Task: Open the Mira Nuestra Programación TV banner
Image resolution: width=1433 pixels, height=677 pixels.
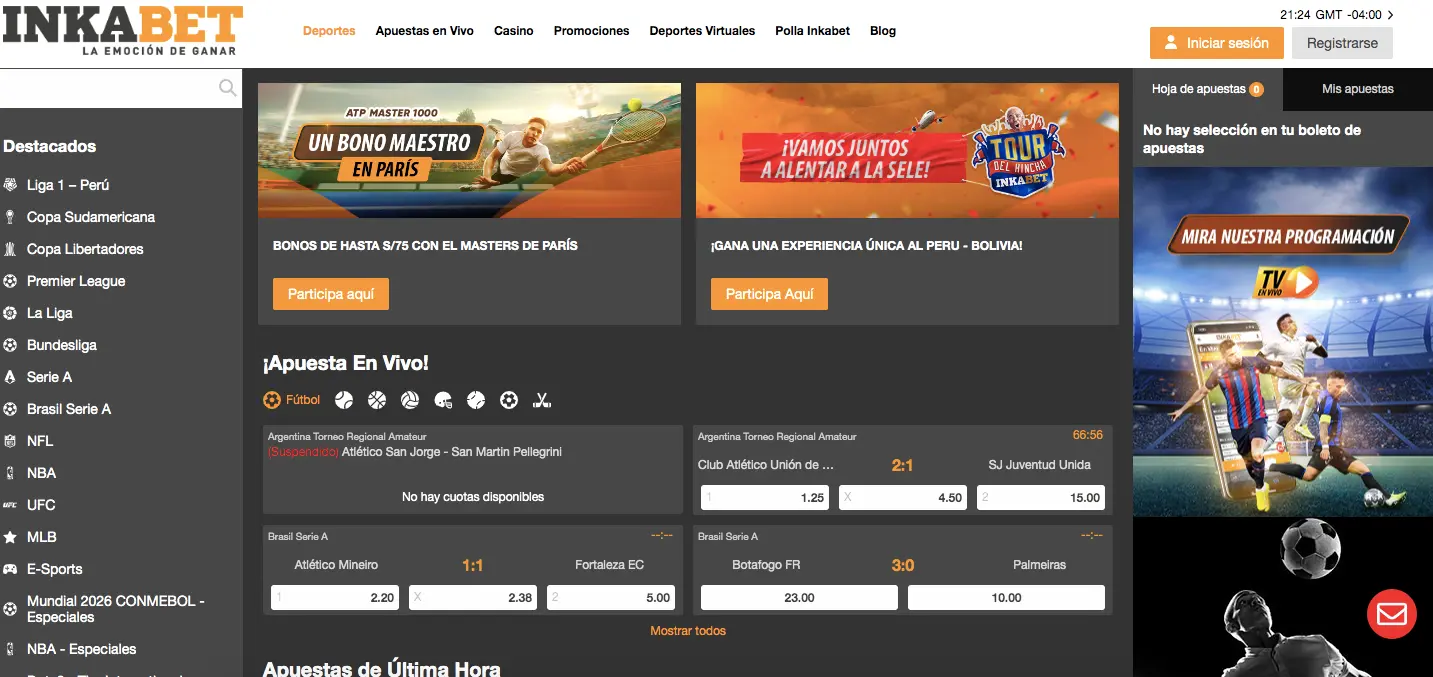Action: point(1283,342)
